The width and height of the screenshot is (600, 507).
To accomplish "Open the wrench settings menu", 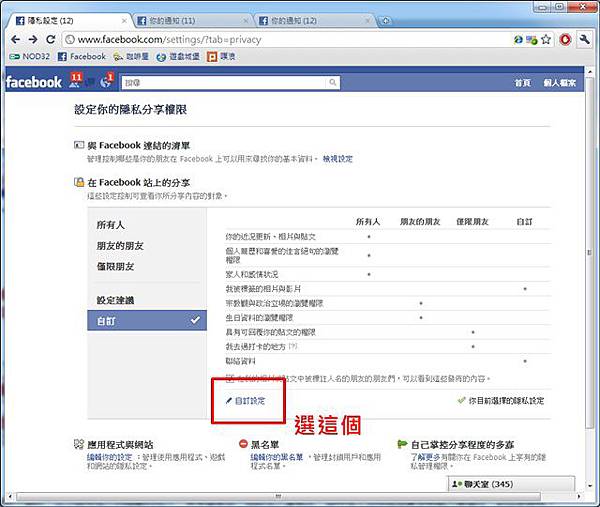I will click(584, 39).
